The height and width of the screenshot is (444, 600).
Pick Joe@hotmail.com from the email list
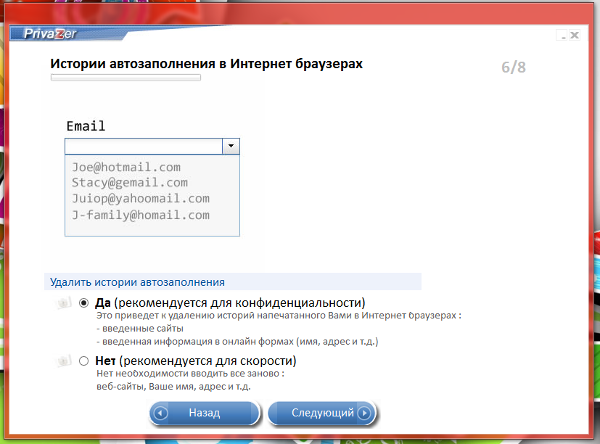tap(126, 167)
